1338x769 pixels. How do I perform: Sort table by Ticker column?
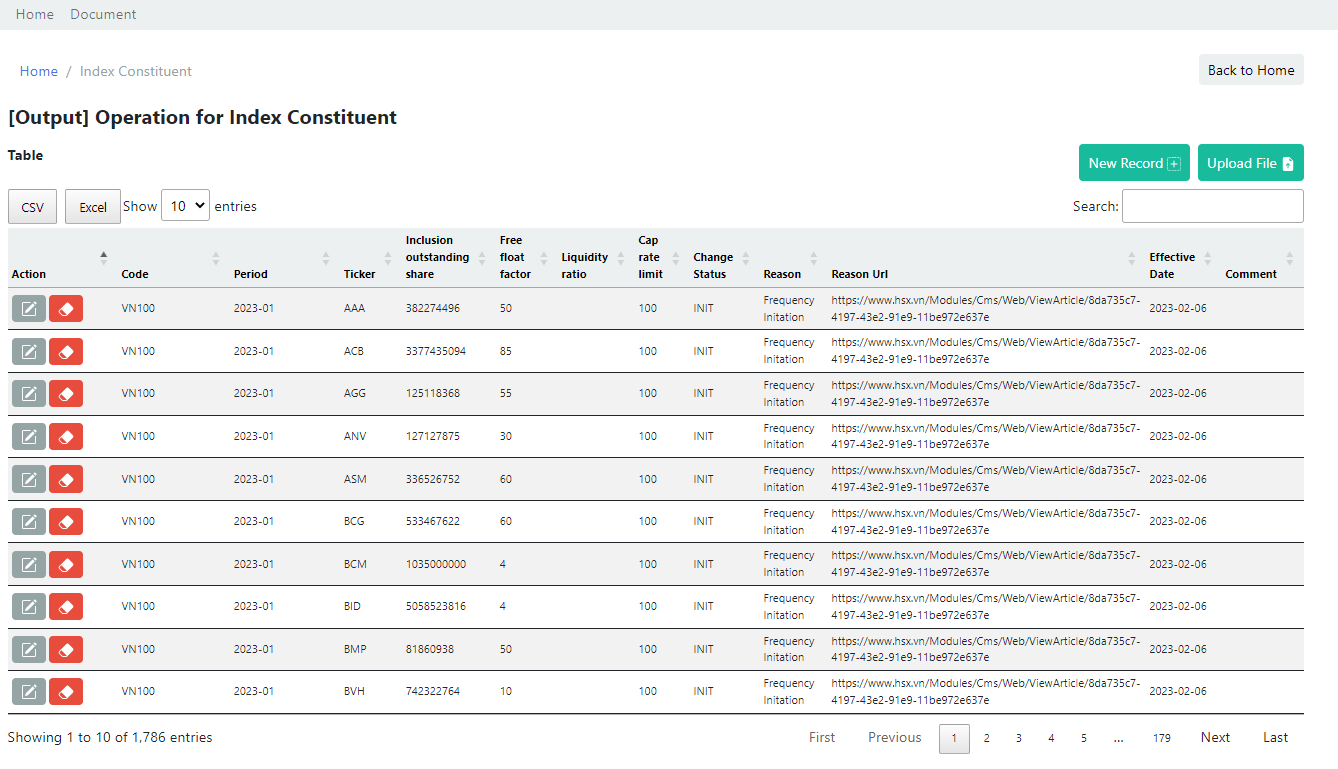tap(371, 258)
